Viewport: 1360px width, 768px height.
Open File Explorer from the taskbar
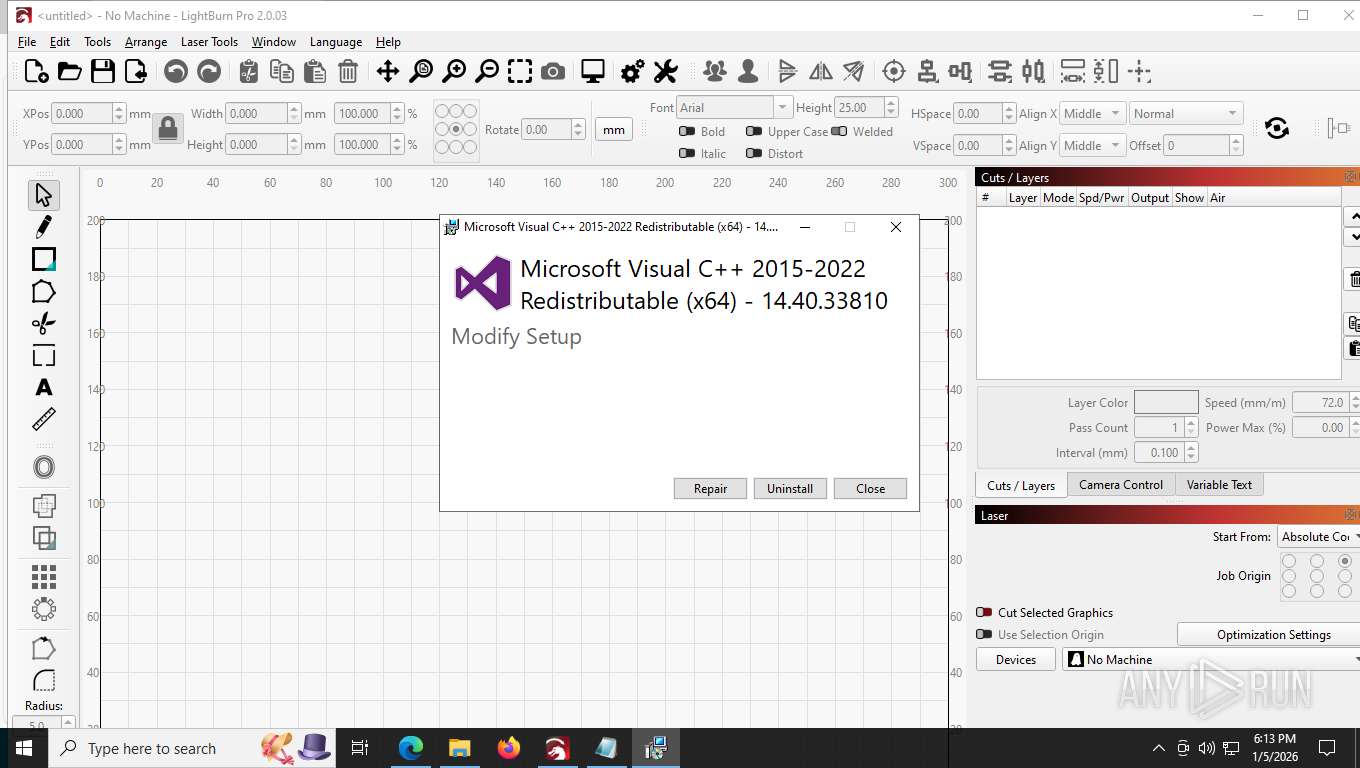[460, 748]
